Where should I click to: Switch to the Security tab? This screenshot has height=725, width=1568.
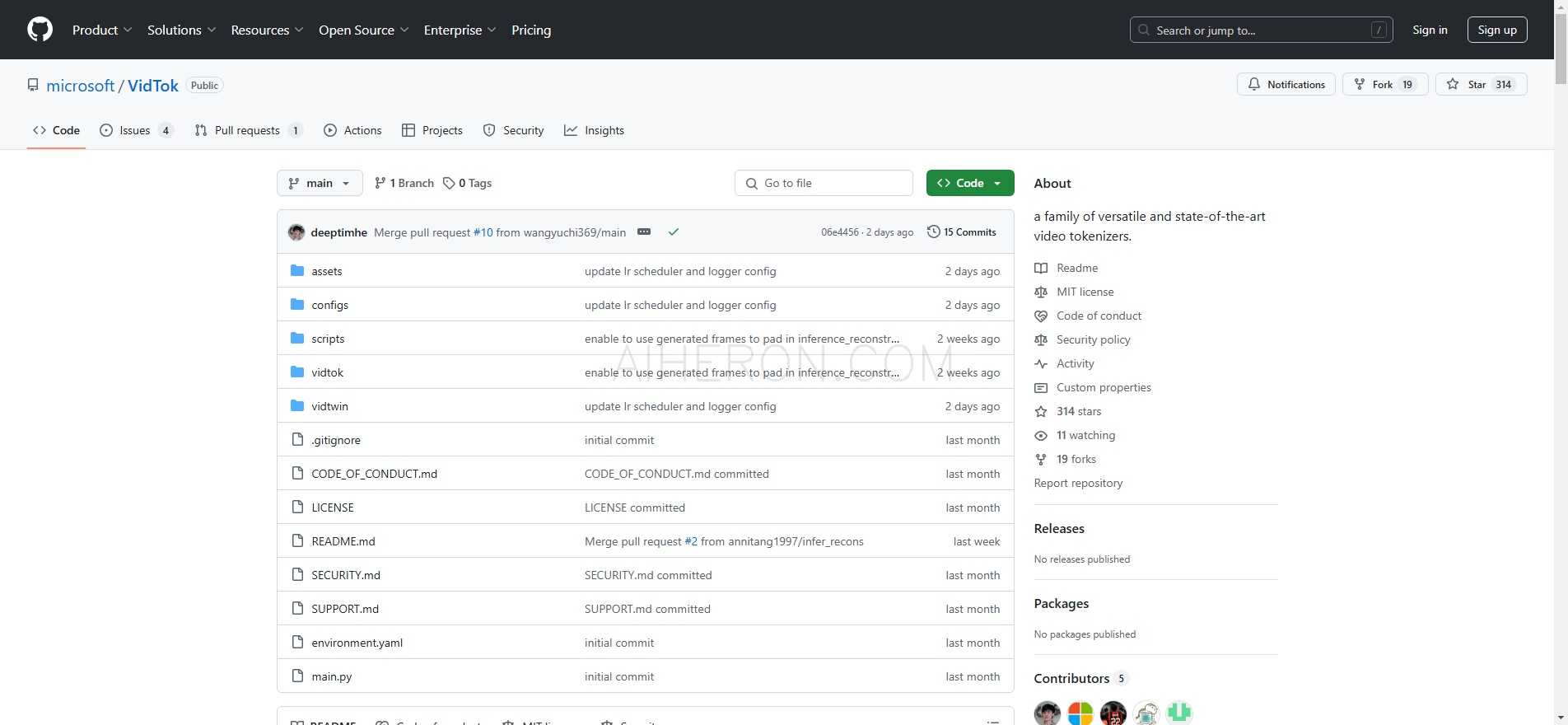tap(513, 130)
